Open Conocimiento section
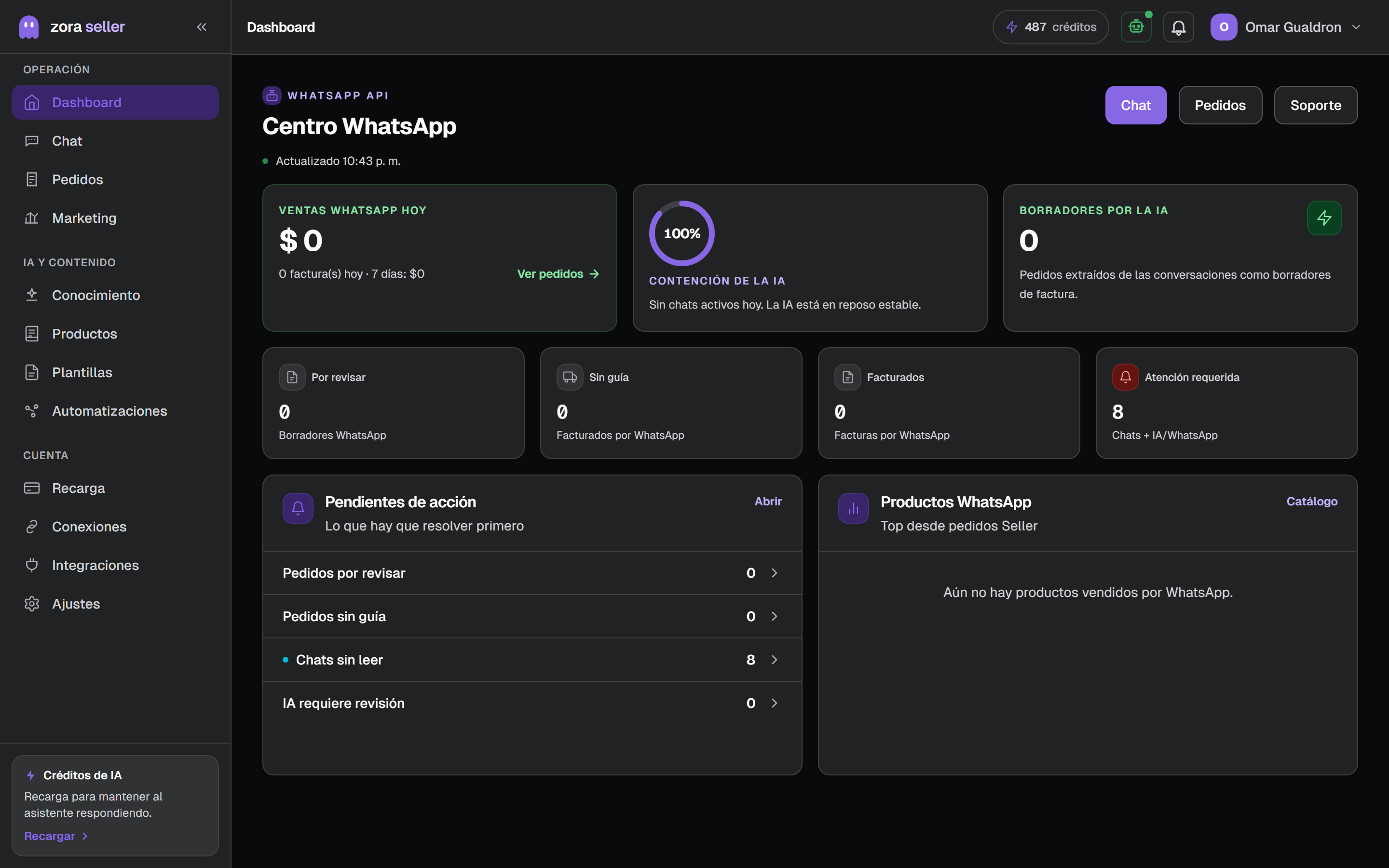Screen dimensions: 1389x868 click(x=115, y=295)
